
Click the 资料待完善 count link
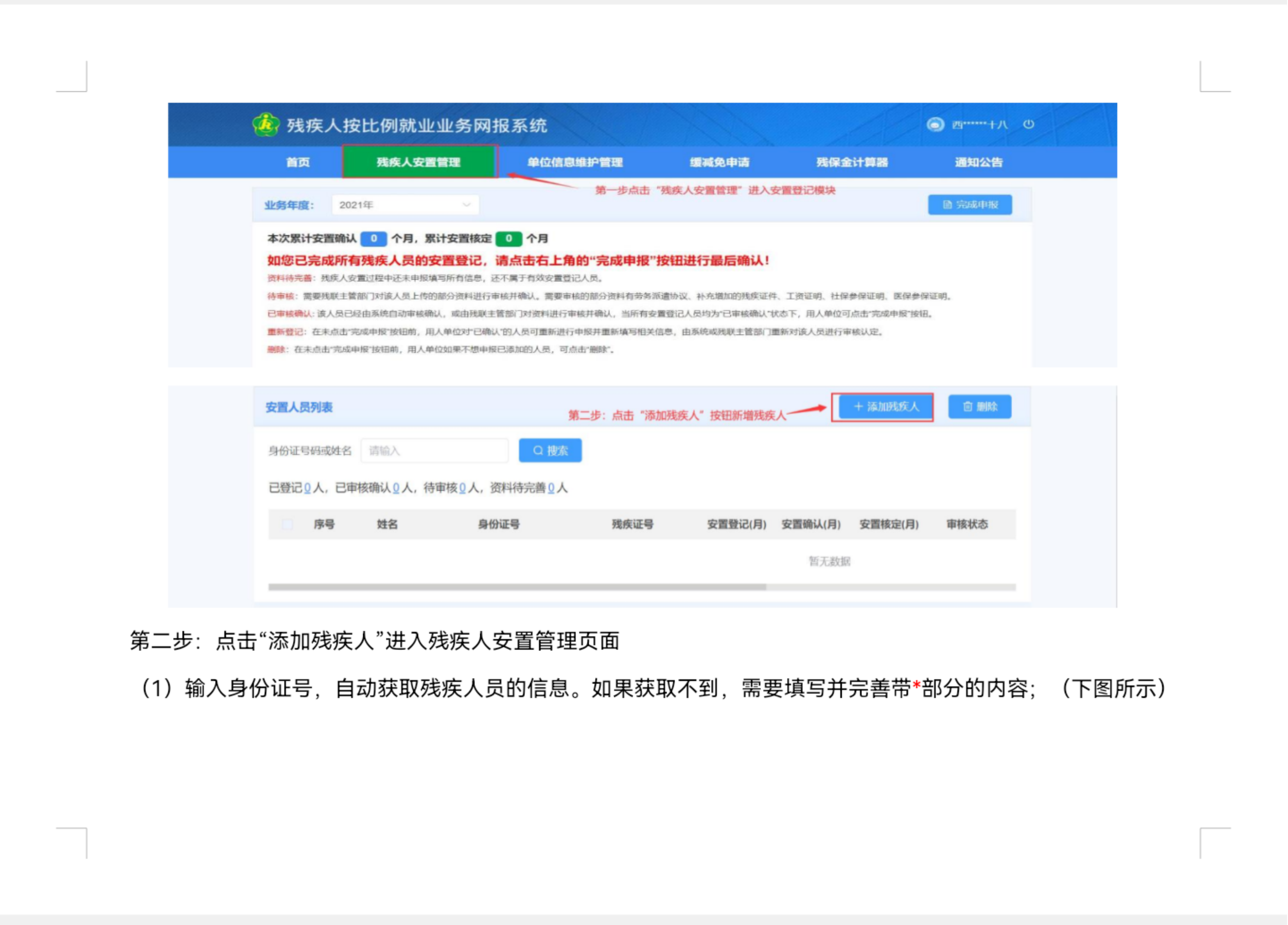(x=551, y=488)
